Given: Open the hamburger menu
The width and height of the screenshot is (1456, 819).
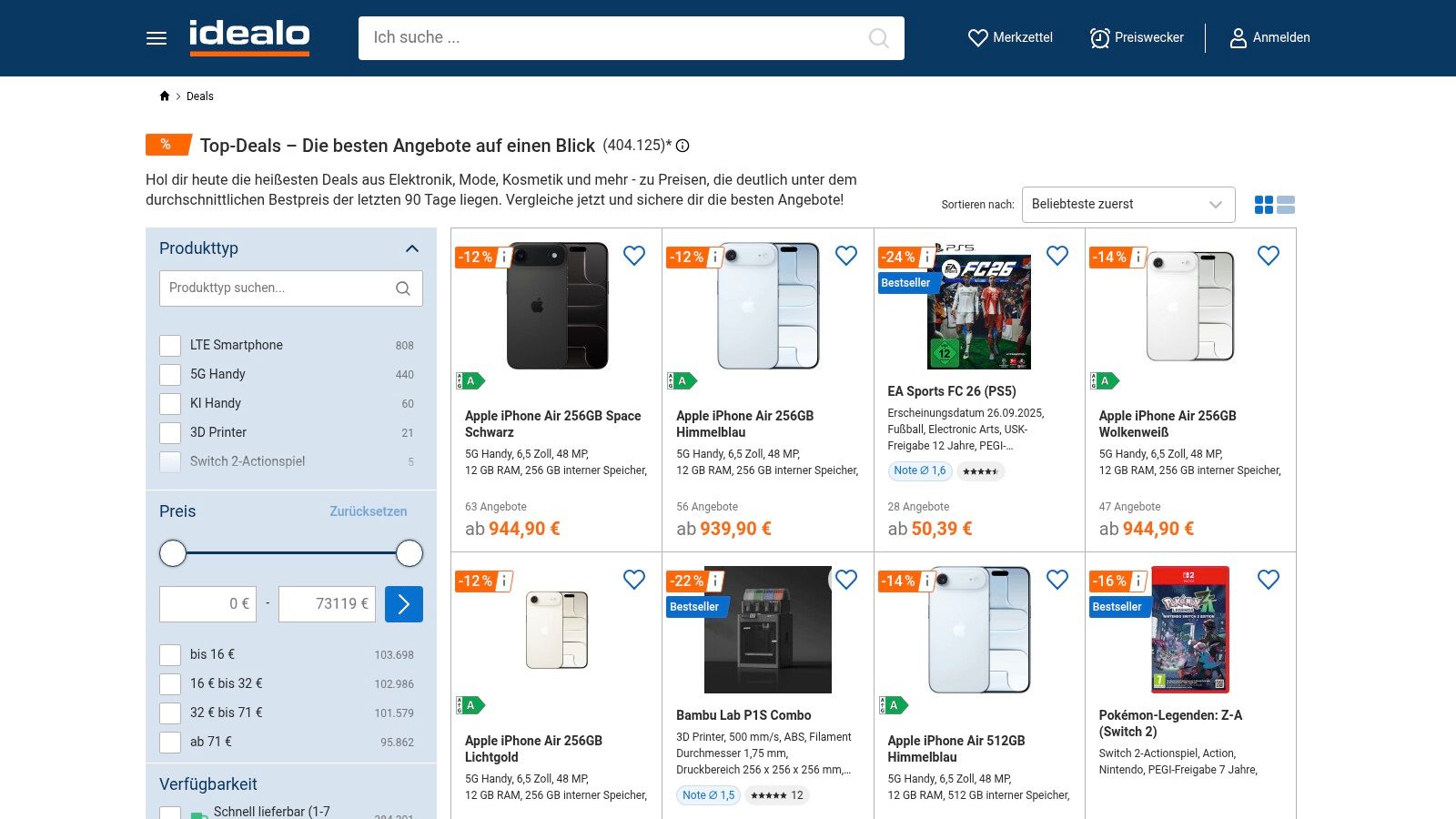Looking at the screenshot, I should pyautogui.click(x=157, y=38).
